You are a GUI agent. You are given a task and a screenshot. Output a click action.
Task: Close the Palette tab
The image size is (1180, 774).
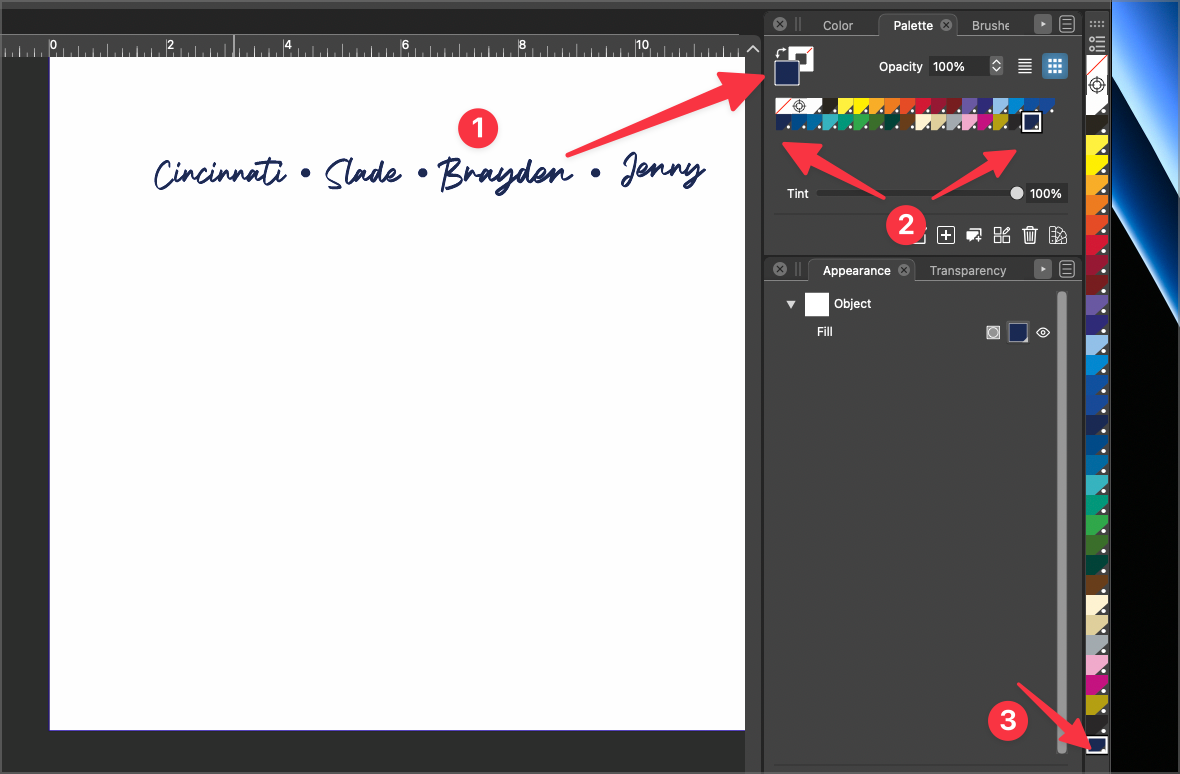(946, 25)
